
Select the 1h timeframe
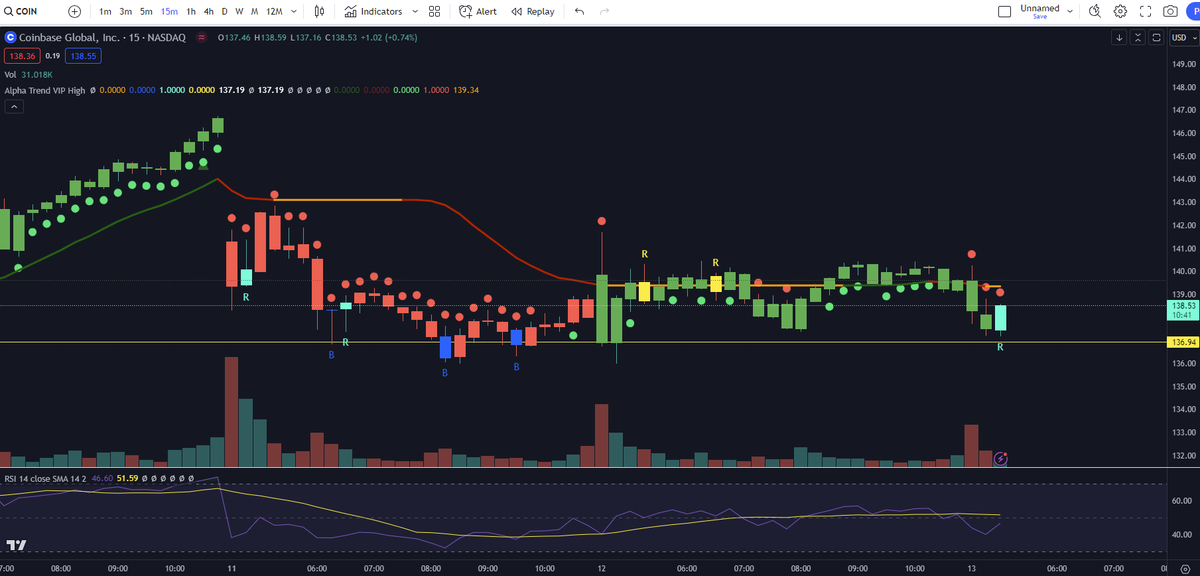191,11
